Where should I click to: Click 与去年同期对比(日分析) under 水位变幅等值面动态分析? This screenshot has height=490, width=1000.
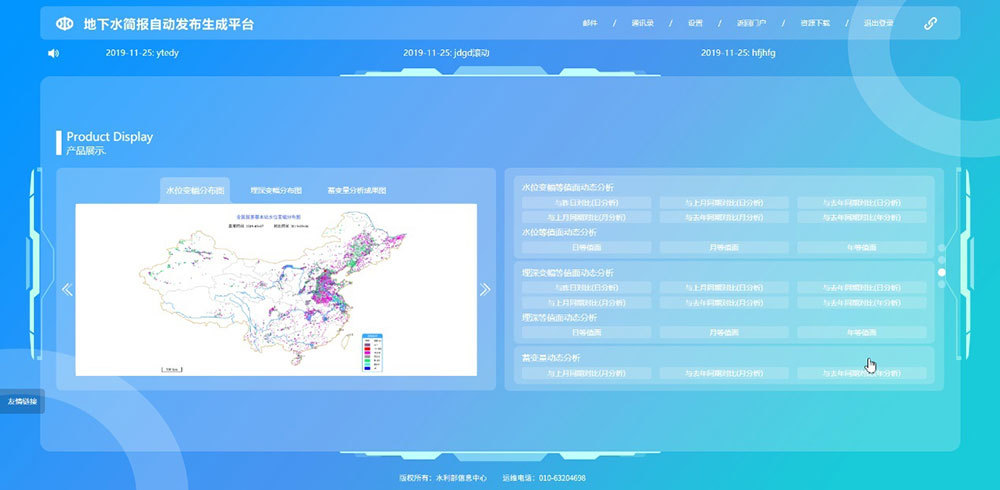[x=862, y=202]
